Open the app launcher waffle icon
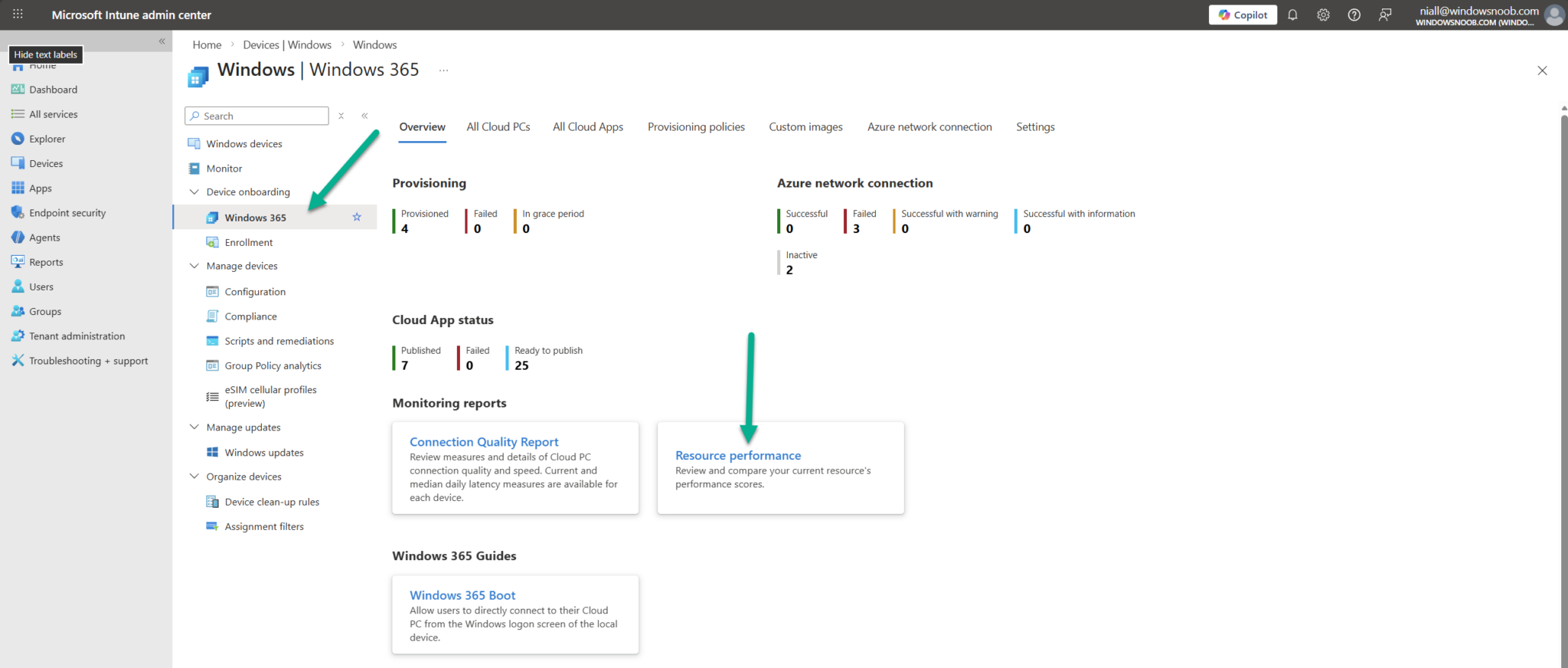1568x668 pixels. [x=18, y=15]
